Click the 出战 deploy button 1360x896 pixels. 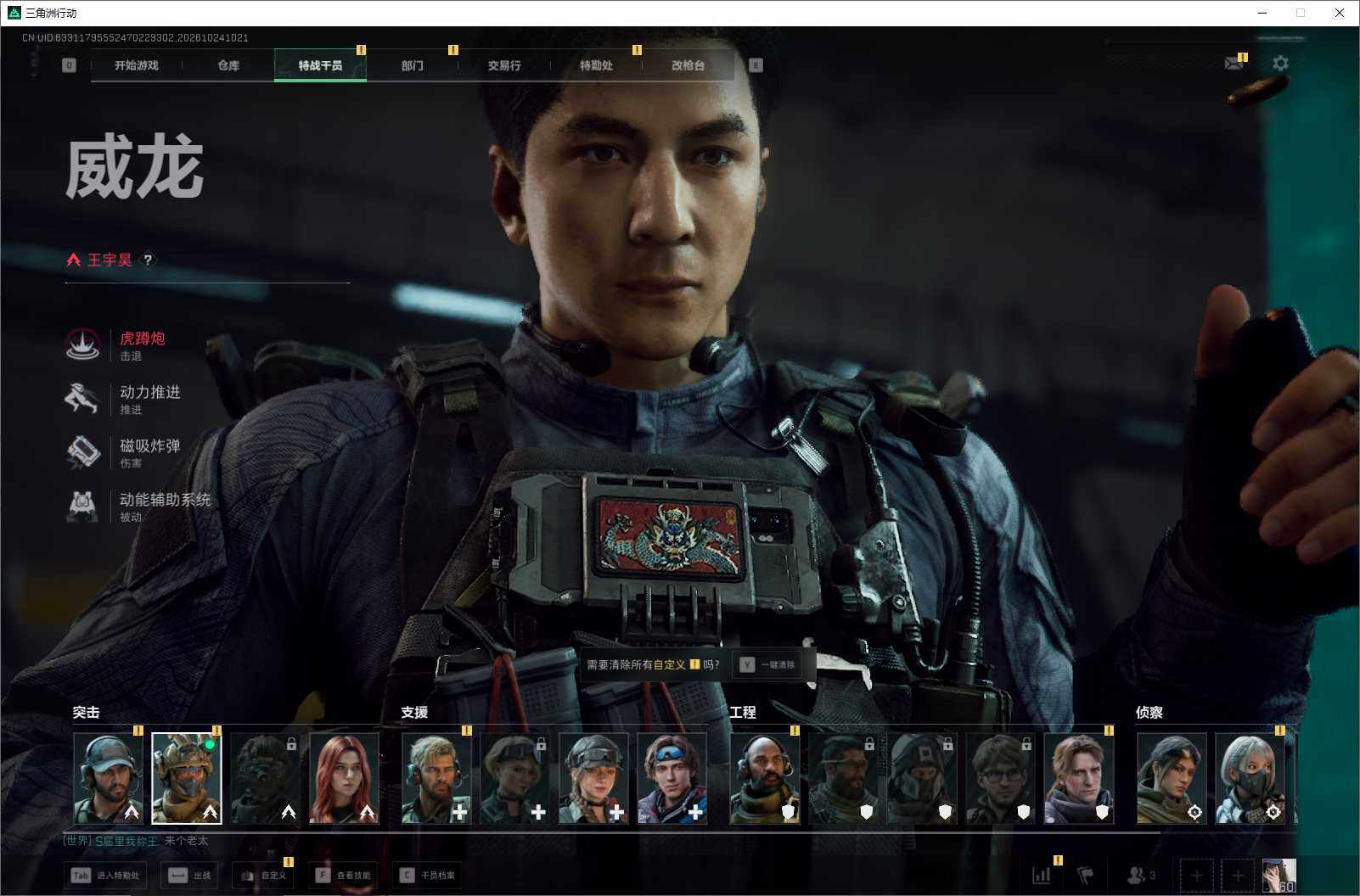tap(189, 875)
